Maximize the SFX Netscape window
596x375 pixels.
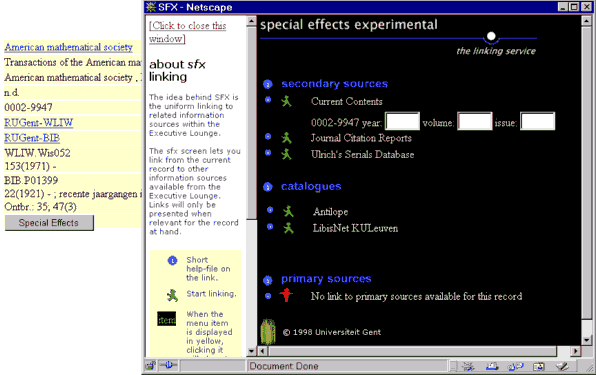[x=574, y=7]
